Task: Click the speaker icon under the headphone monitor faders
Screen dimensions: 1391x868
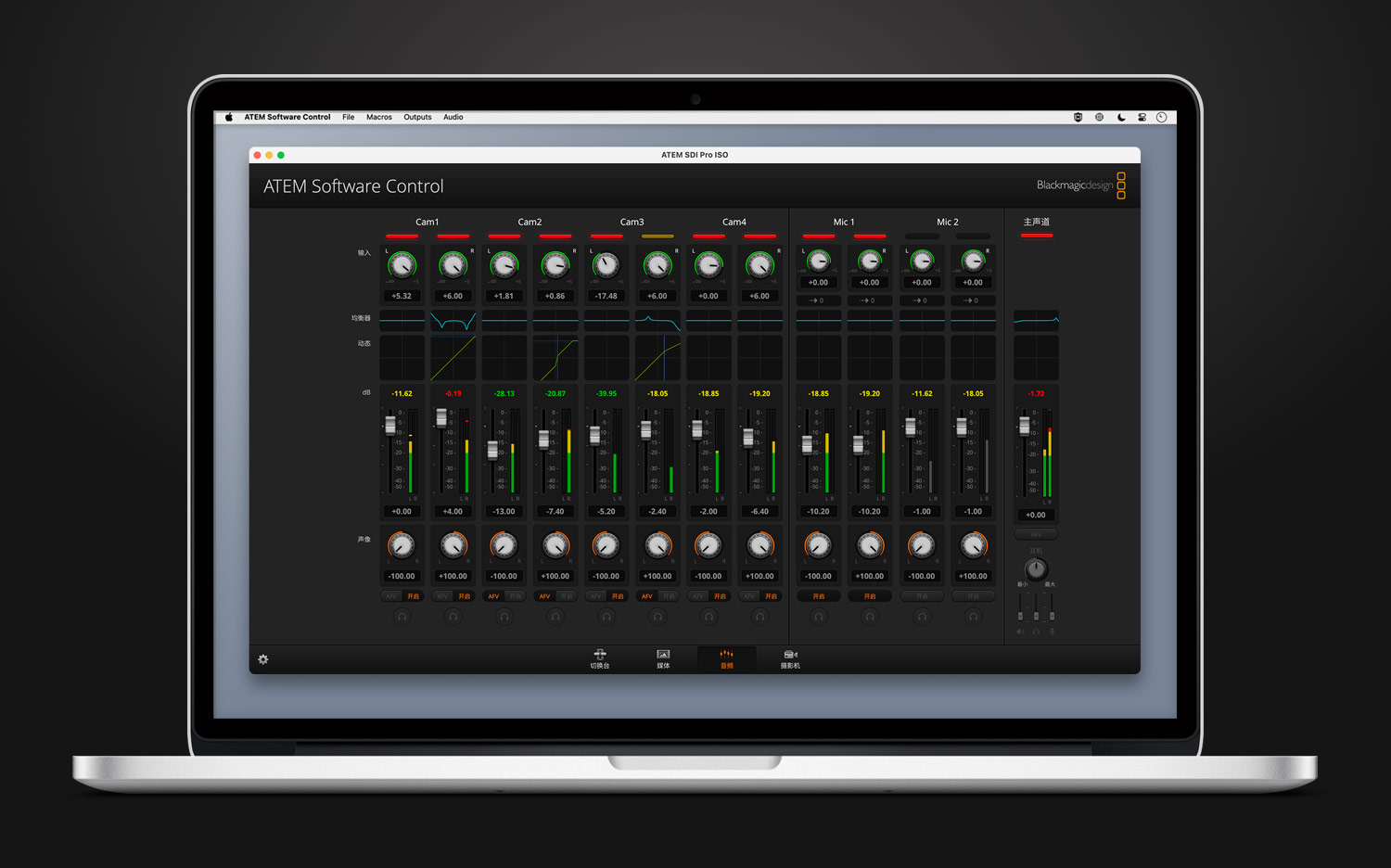Action: pos(1020,632)
